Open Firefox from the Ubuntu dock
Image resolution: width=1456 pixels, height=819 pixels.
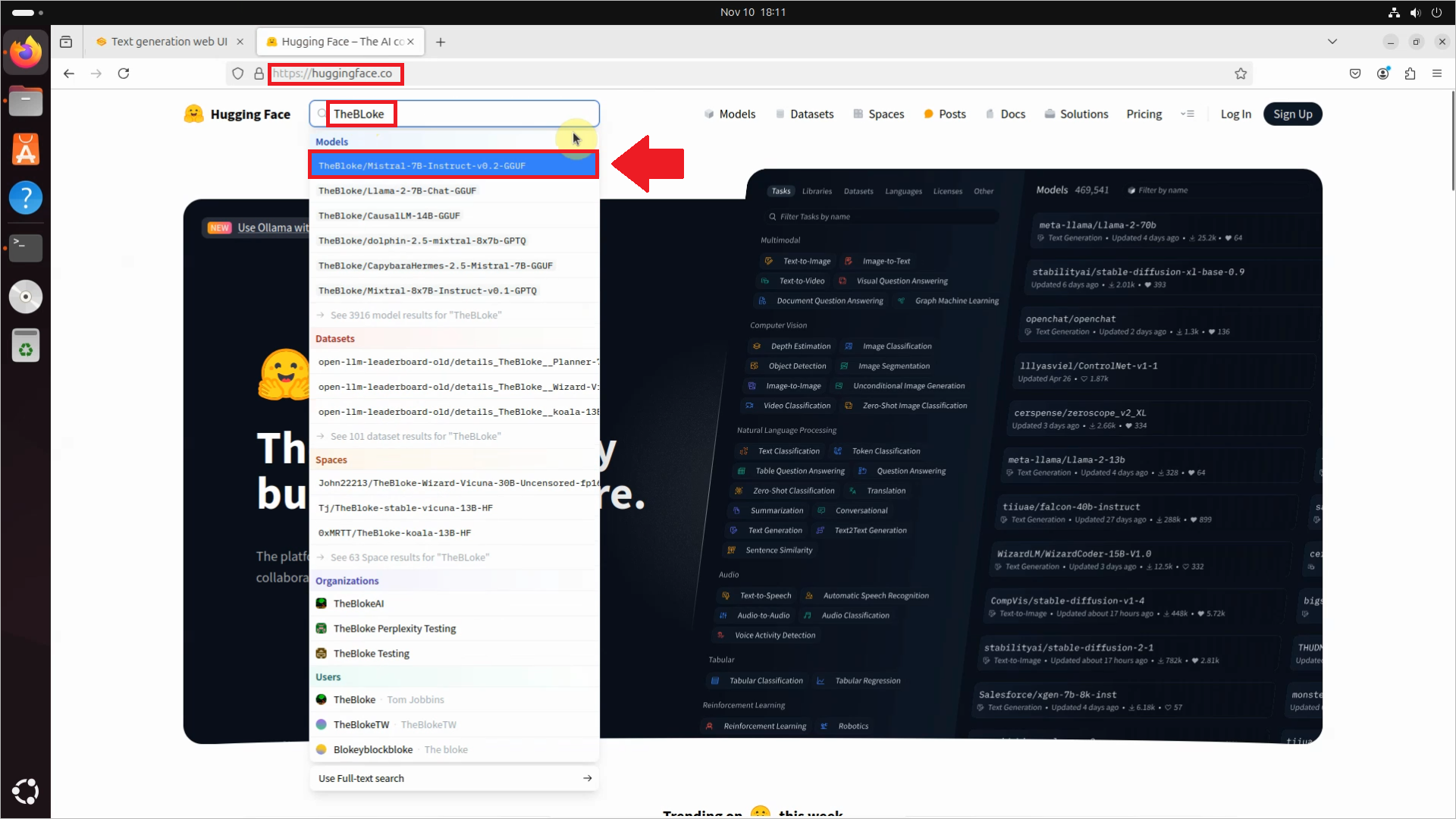(x=26, y=52)
